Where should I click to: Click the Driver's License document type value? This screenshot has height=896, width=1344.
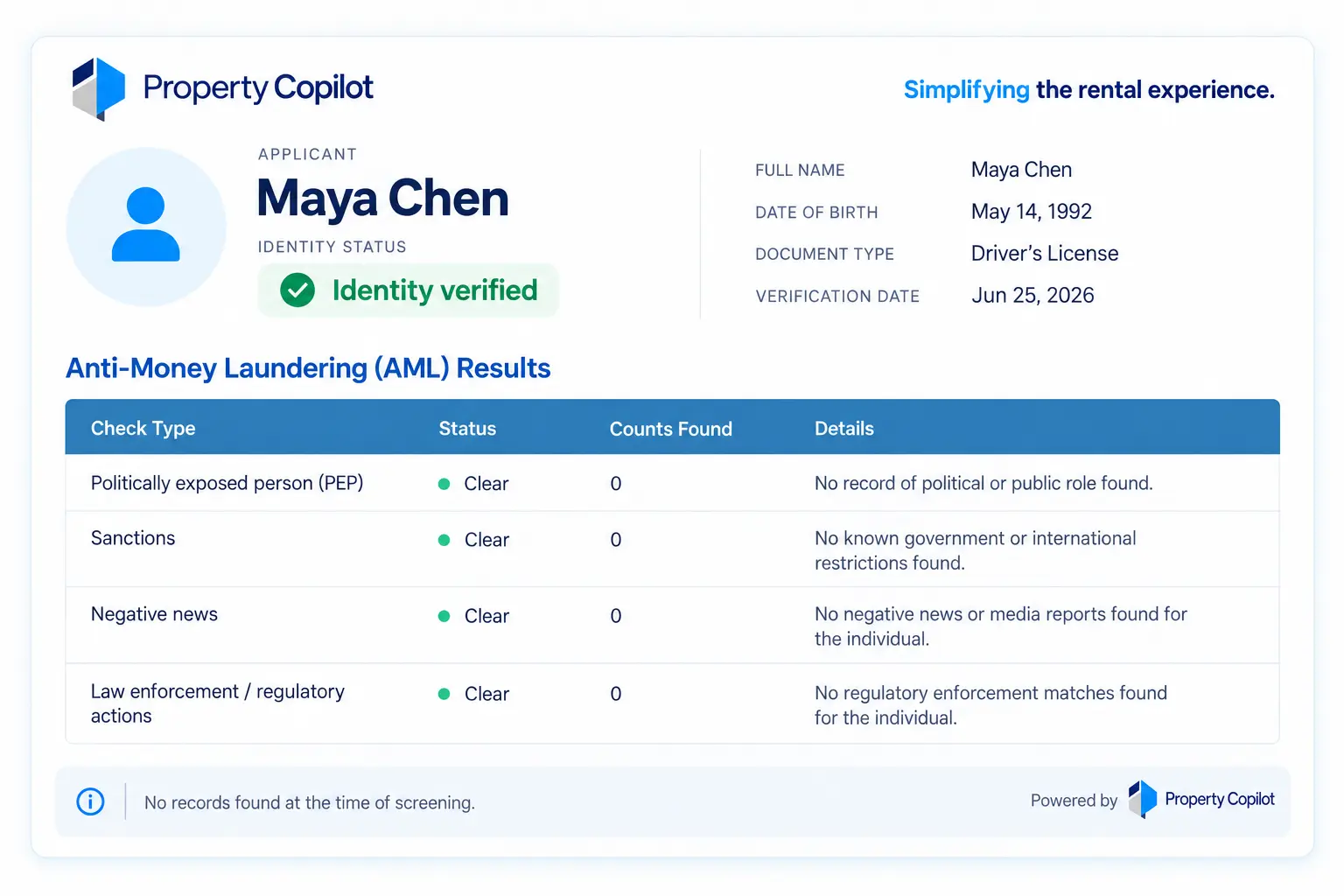[1045, 254]
